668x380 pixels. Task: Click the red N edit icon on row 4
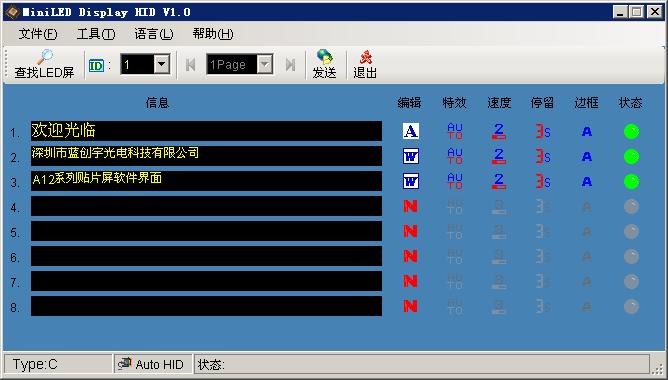tap(410, 207)
